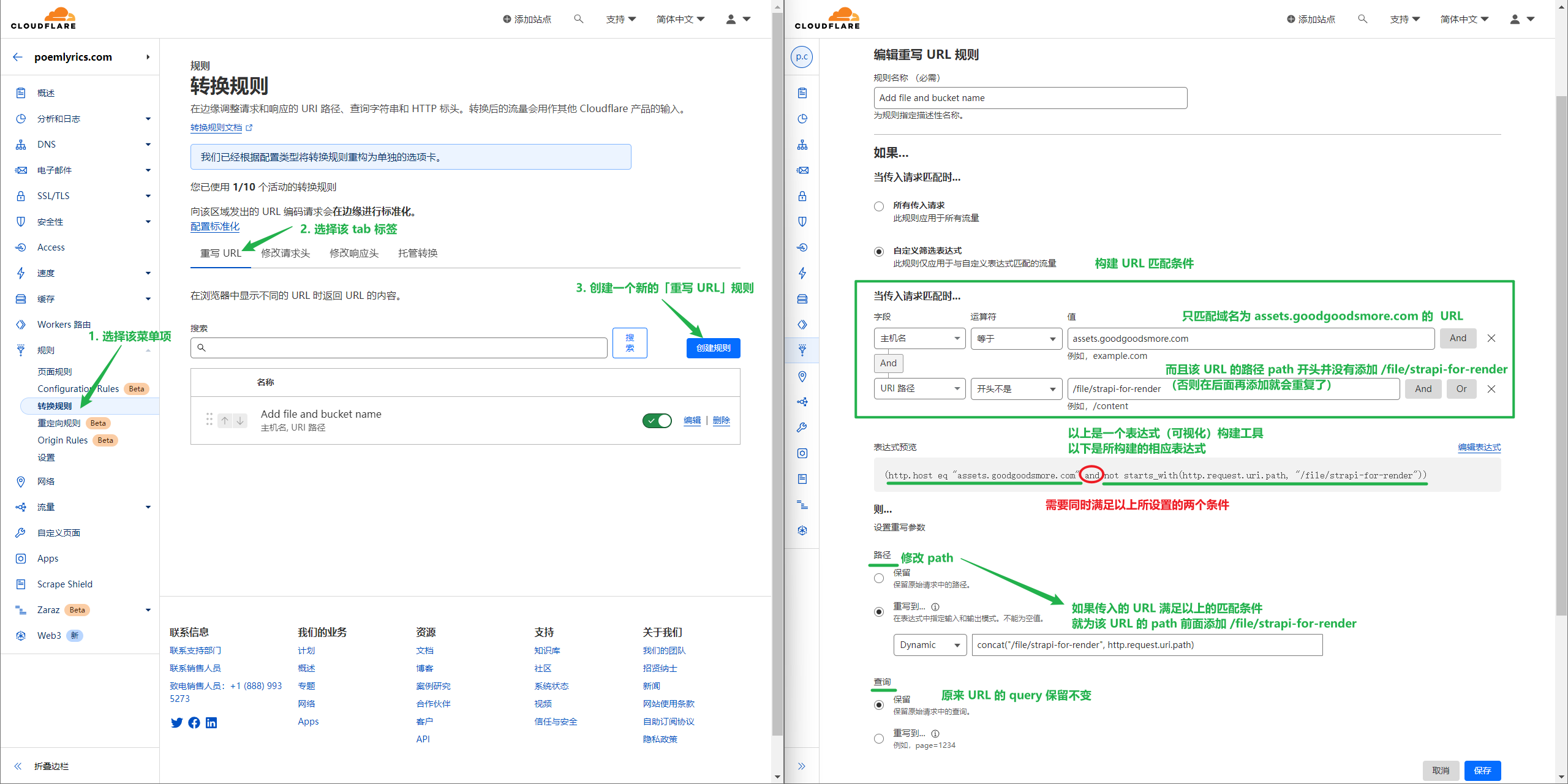Click the Twitter icon in the footer
Image resolution: width=1568 pixels, height=784 pixels.
(176, 723)
